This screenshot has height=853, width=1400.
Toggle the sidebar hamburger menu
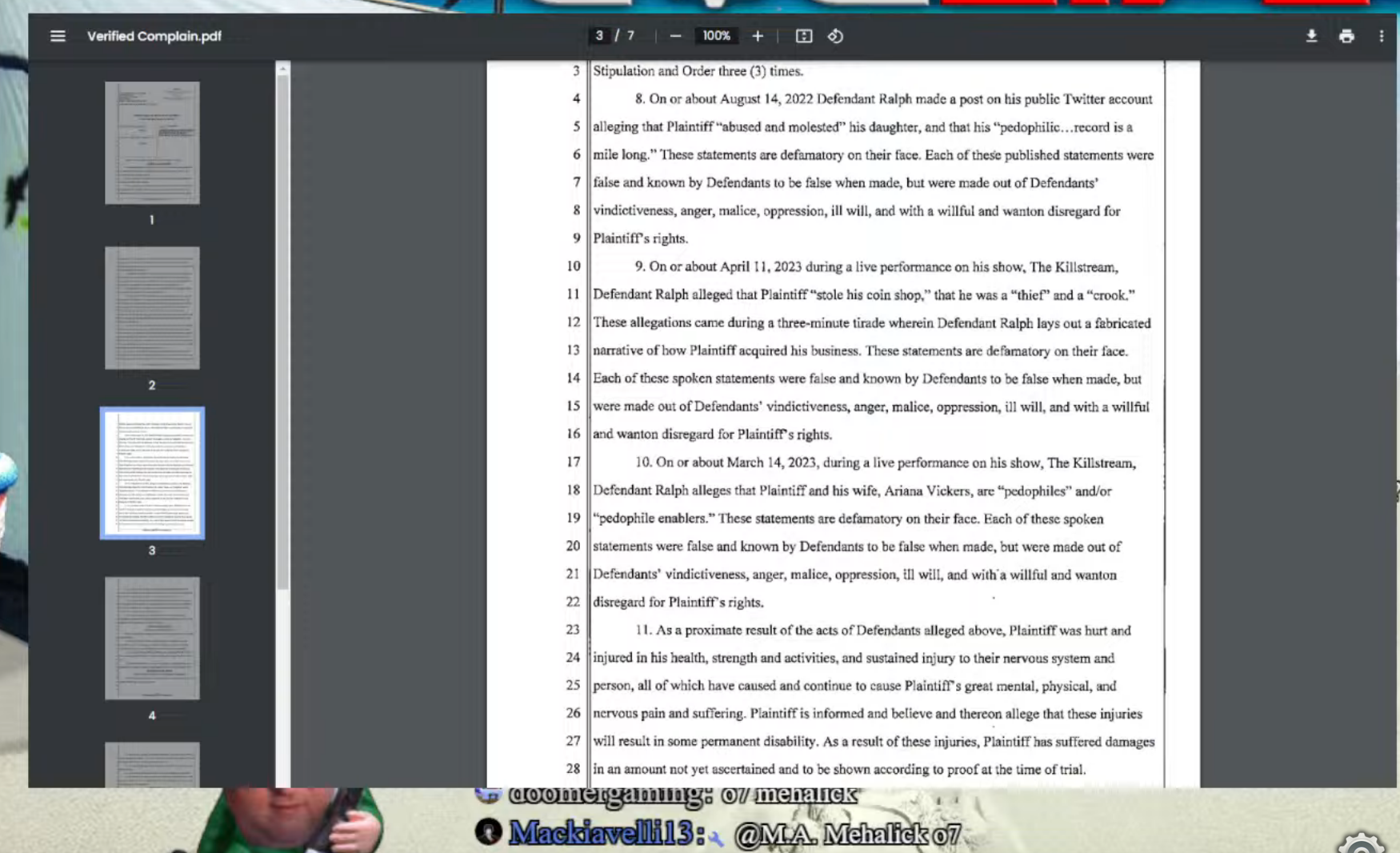coord(58,36)
